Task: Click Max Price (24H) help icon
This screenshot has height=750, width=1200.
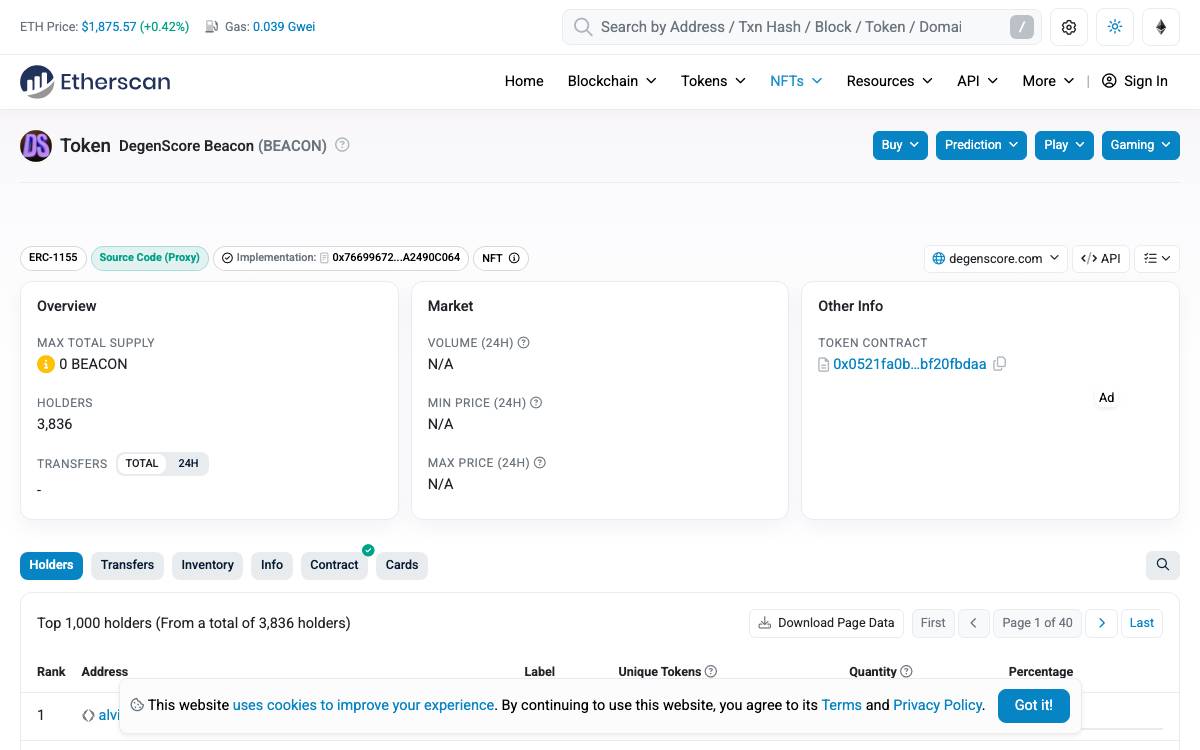Action: pos(540,462)
